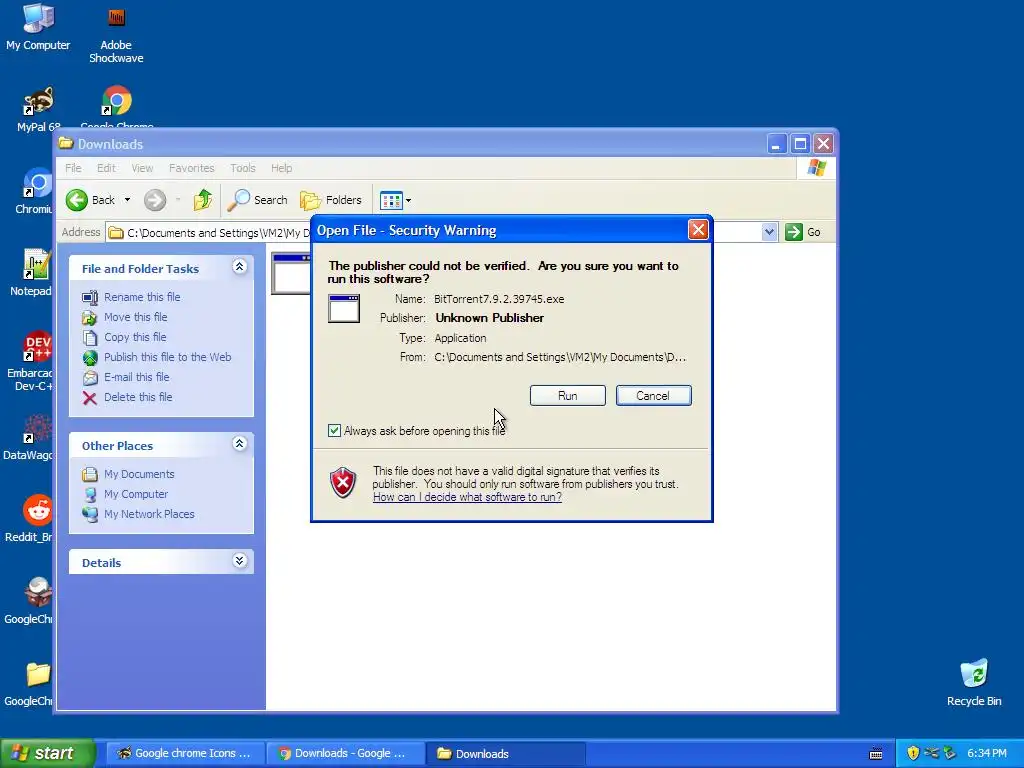Click the folder icon in the Downloads title bar

click(66, 143)
